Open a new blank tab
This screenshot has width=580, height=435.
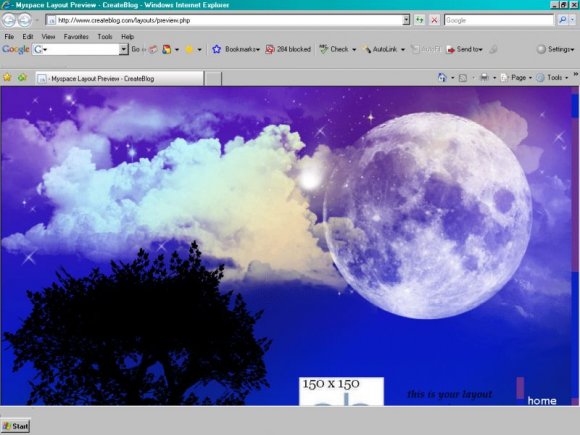pos(213,79)
